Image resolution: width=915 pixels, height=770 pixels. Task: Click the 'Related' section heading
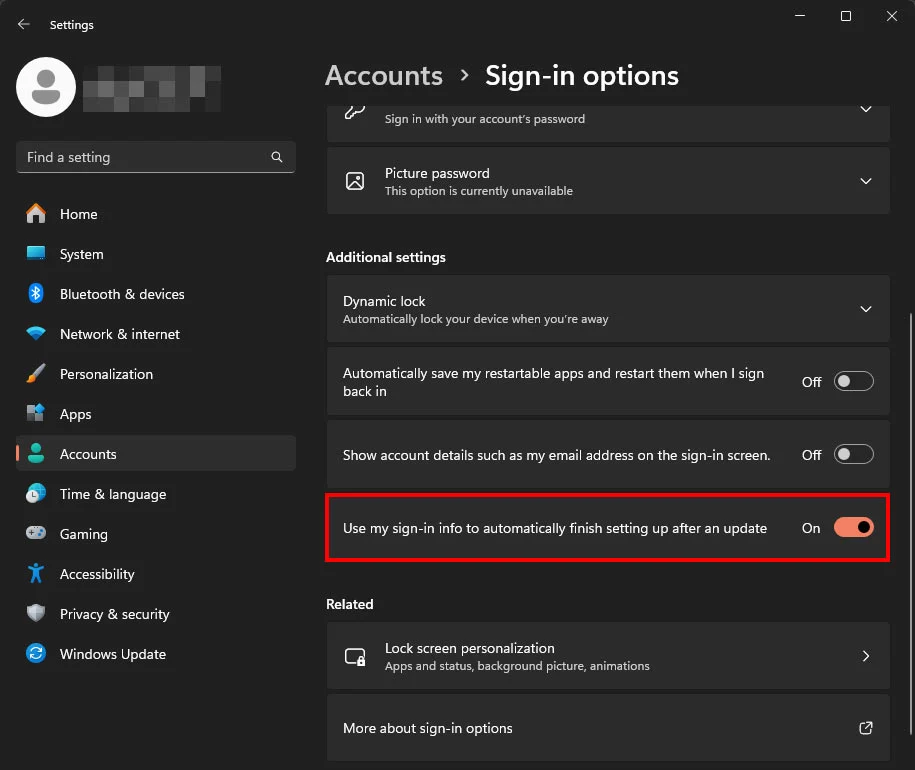pos(350,604)
